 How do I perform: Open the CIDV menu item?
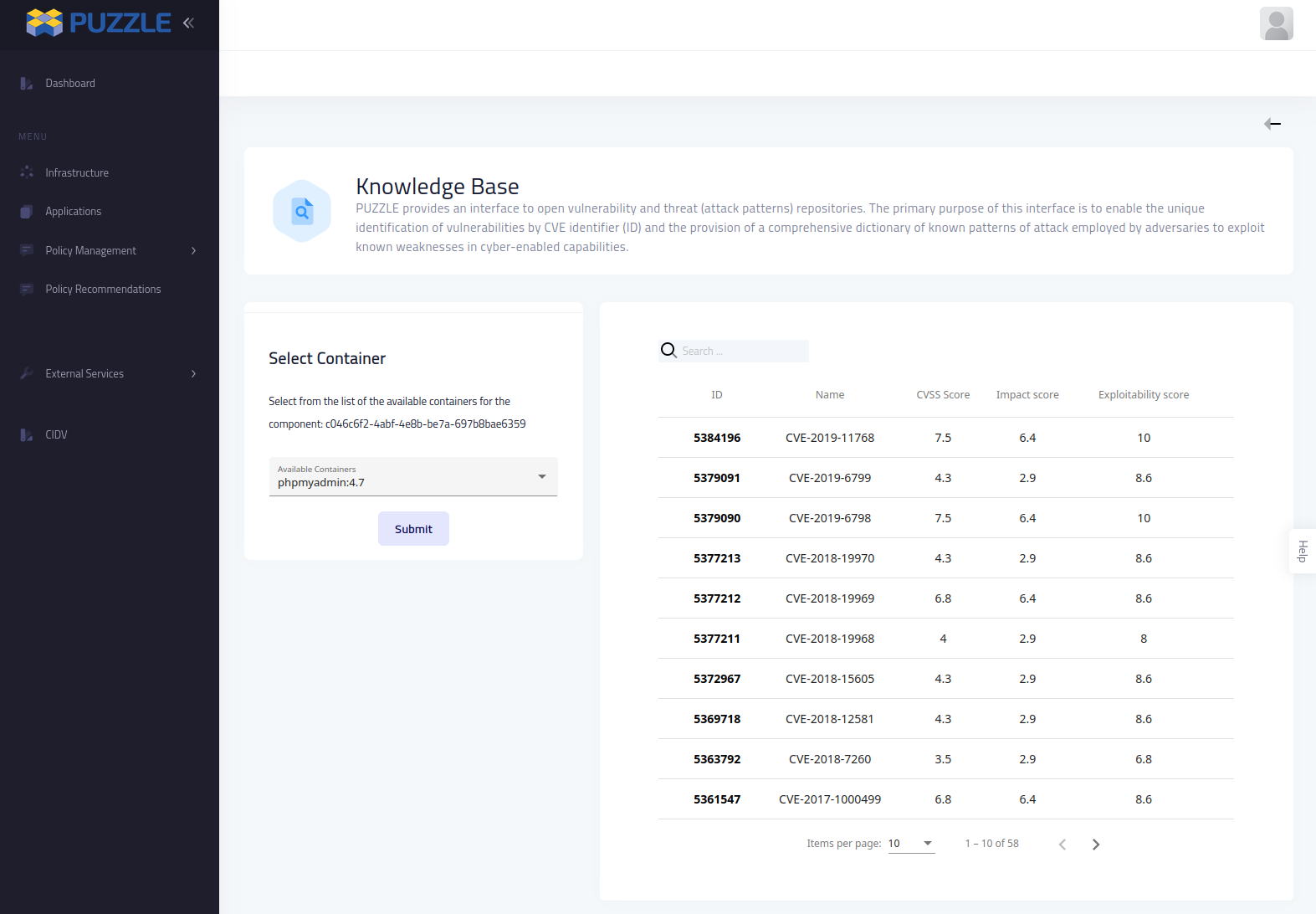coord(56,434)
